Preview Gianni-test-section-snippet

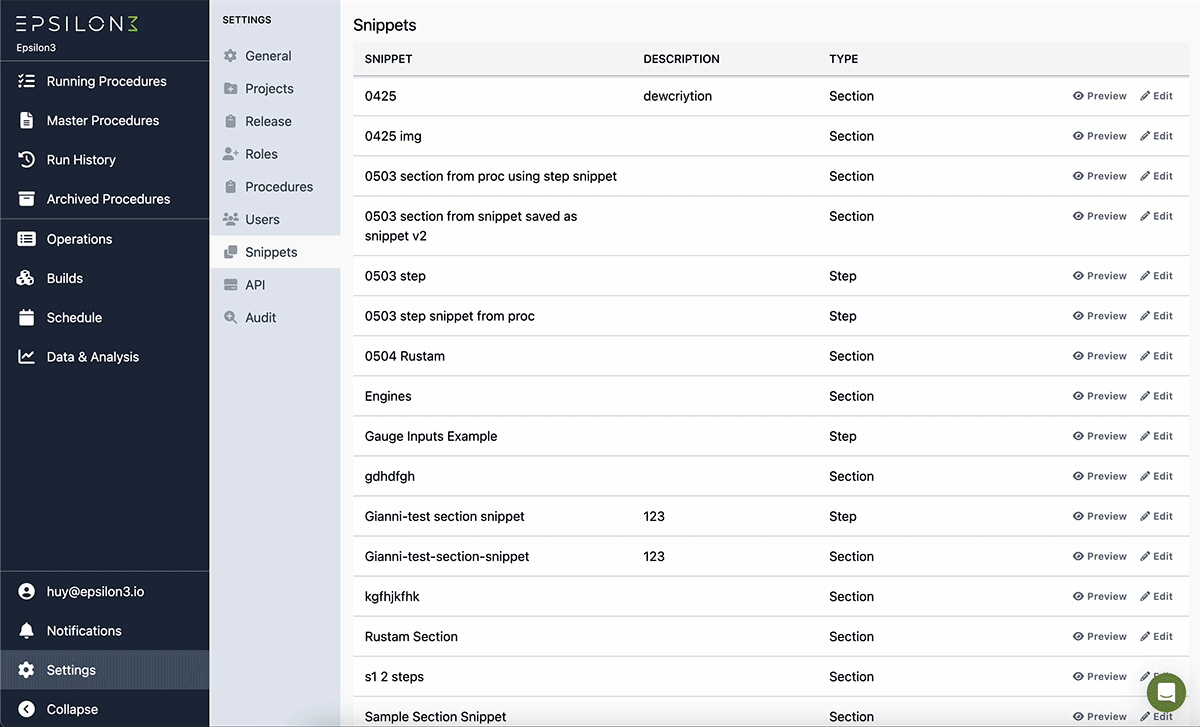coord(1099,556)
